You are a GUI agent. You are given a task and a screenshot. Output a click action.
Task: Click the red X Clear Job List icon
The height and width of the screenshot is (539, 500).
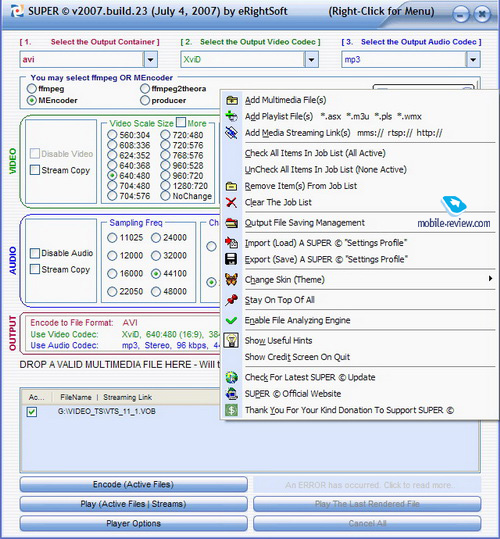[x=232, y=202]
